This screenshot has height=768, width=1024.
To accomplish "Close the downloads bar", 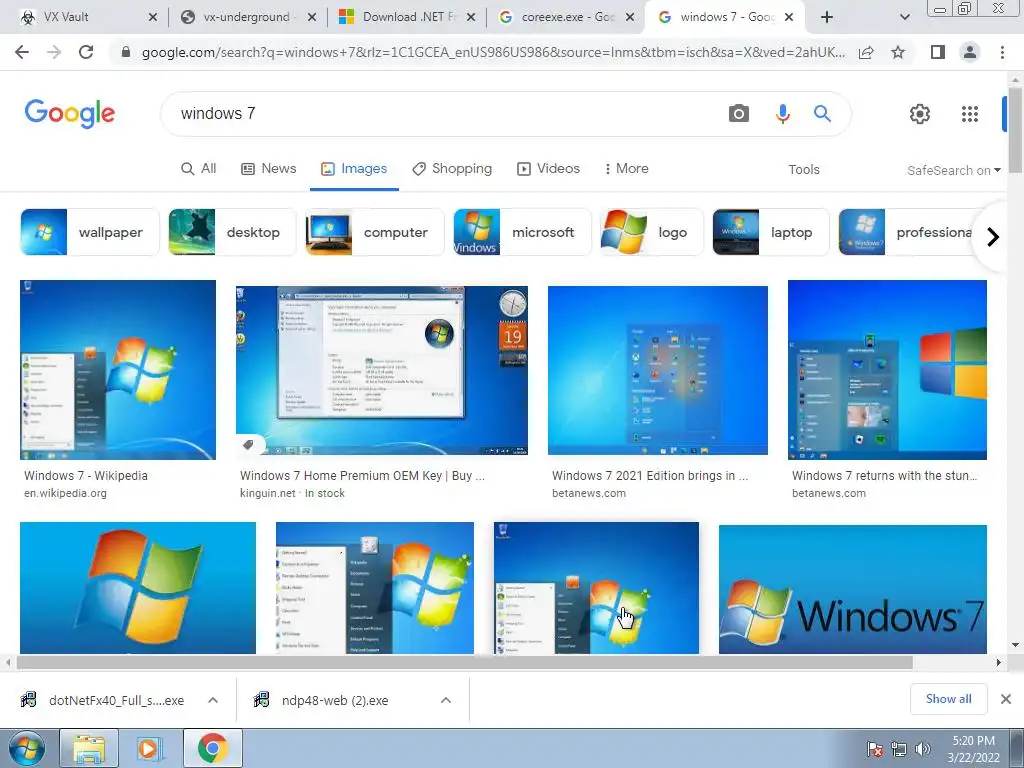I will pyautogui.click(x=1006, y=699).
